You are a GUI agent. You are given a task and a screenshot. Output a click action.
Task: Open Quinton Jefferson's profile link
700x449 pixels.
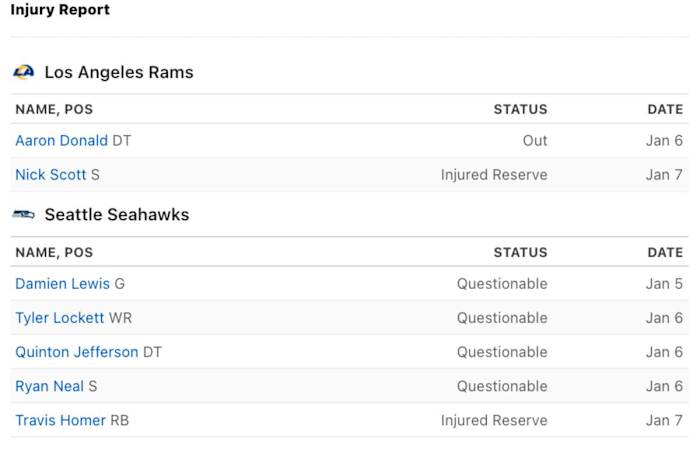[x=77, y=352]
